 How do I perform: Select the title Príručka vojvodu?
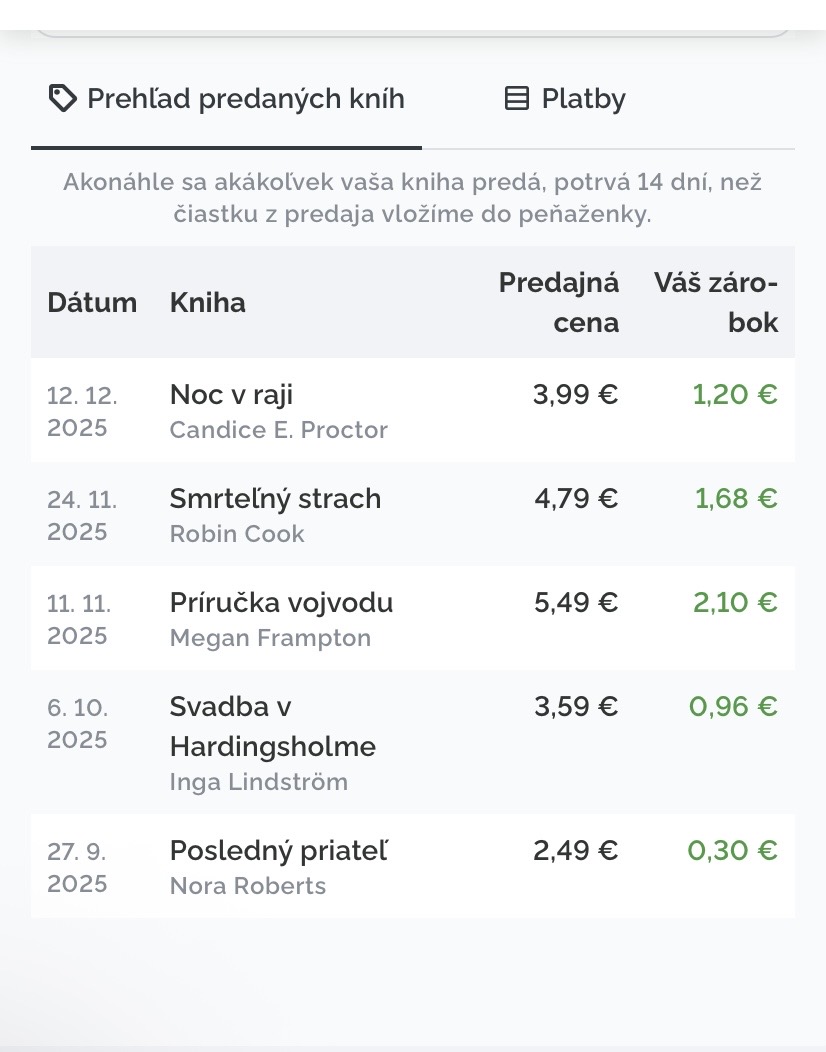click(281, 602)
